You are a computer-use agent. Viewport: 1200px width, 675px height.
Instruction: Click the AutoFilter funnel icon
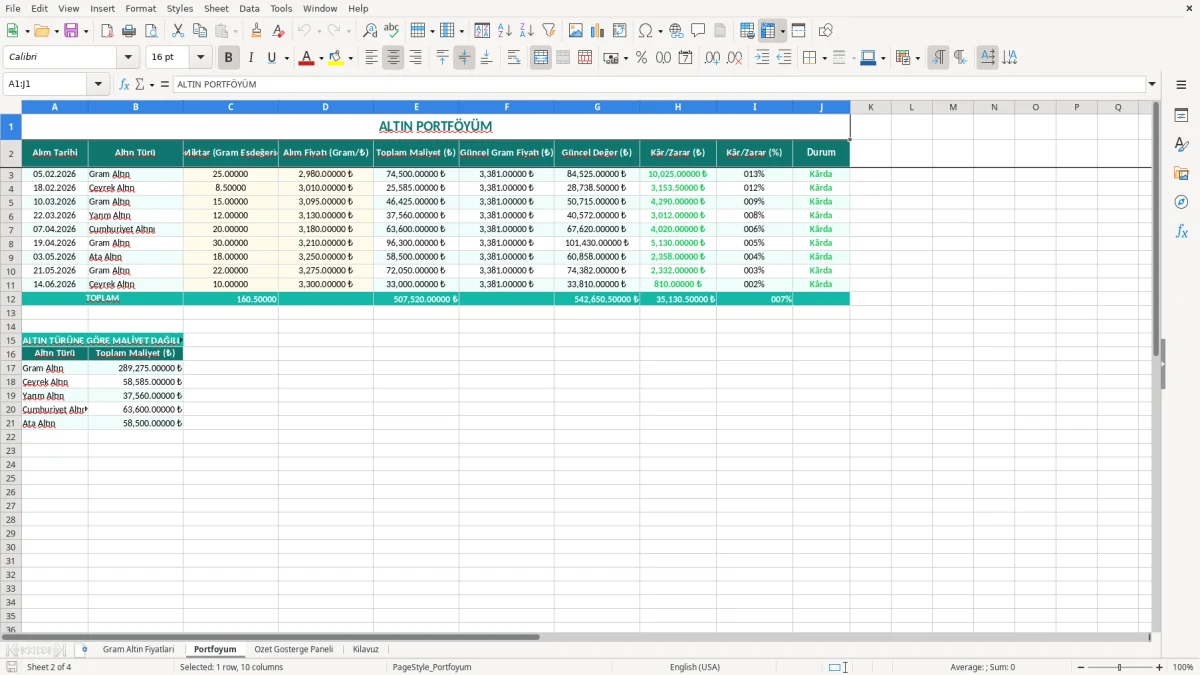[x=548, y=31]
